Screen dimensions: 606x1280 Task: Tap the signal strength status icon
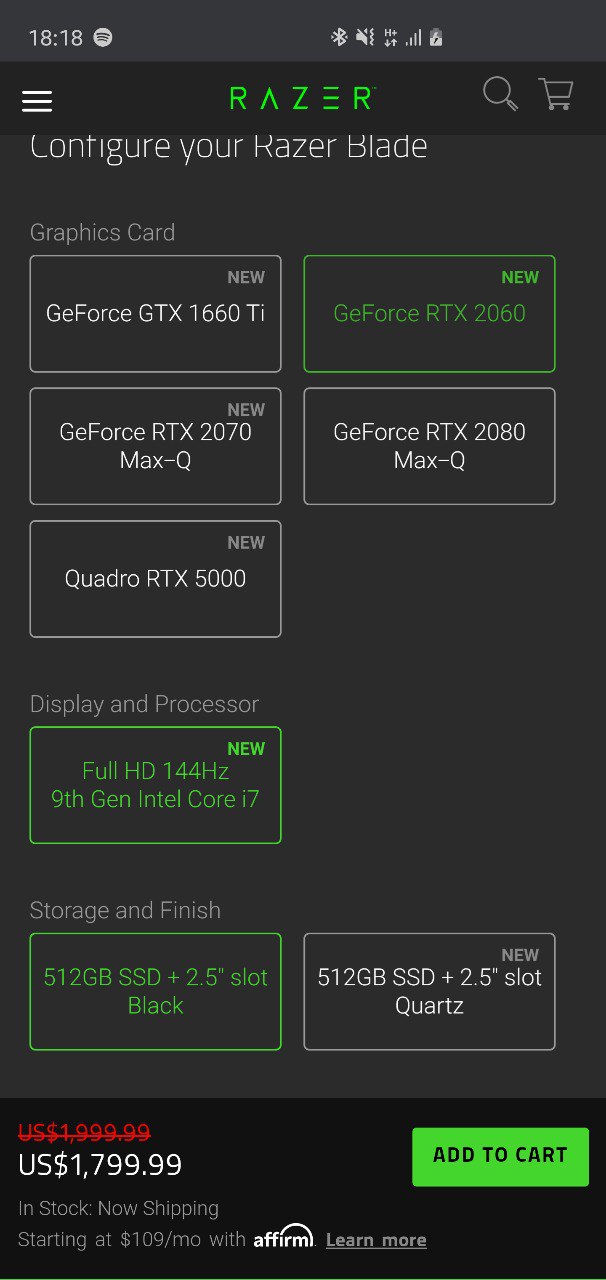[x=413, y=38]
